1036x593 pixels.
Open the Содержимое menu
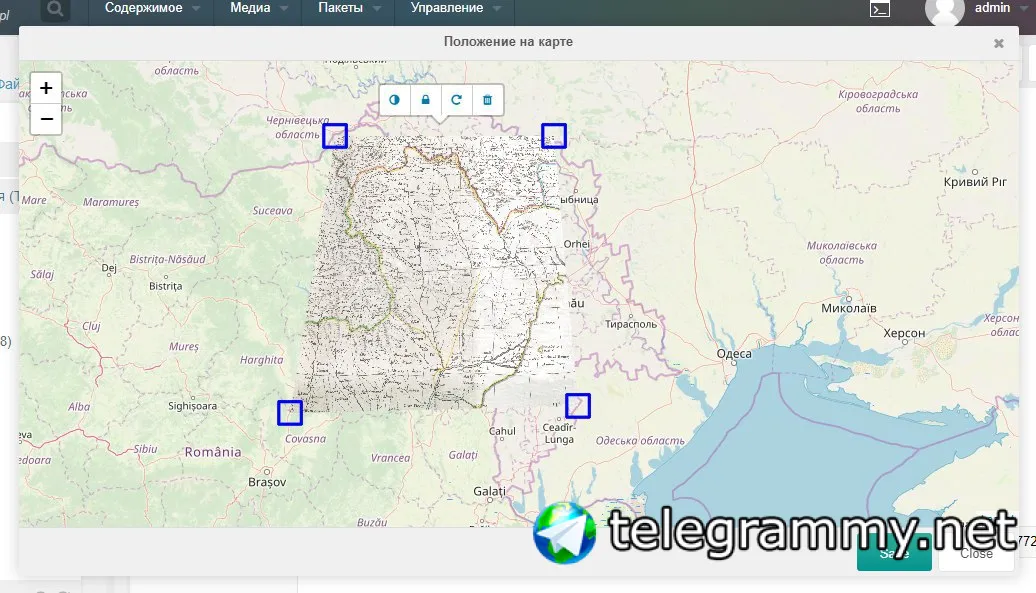click(143, 8)
